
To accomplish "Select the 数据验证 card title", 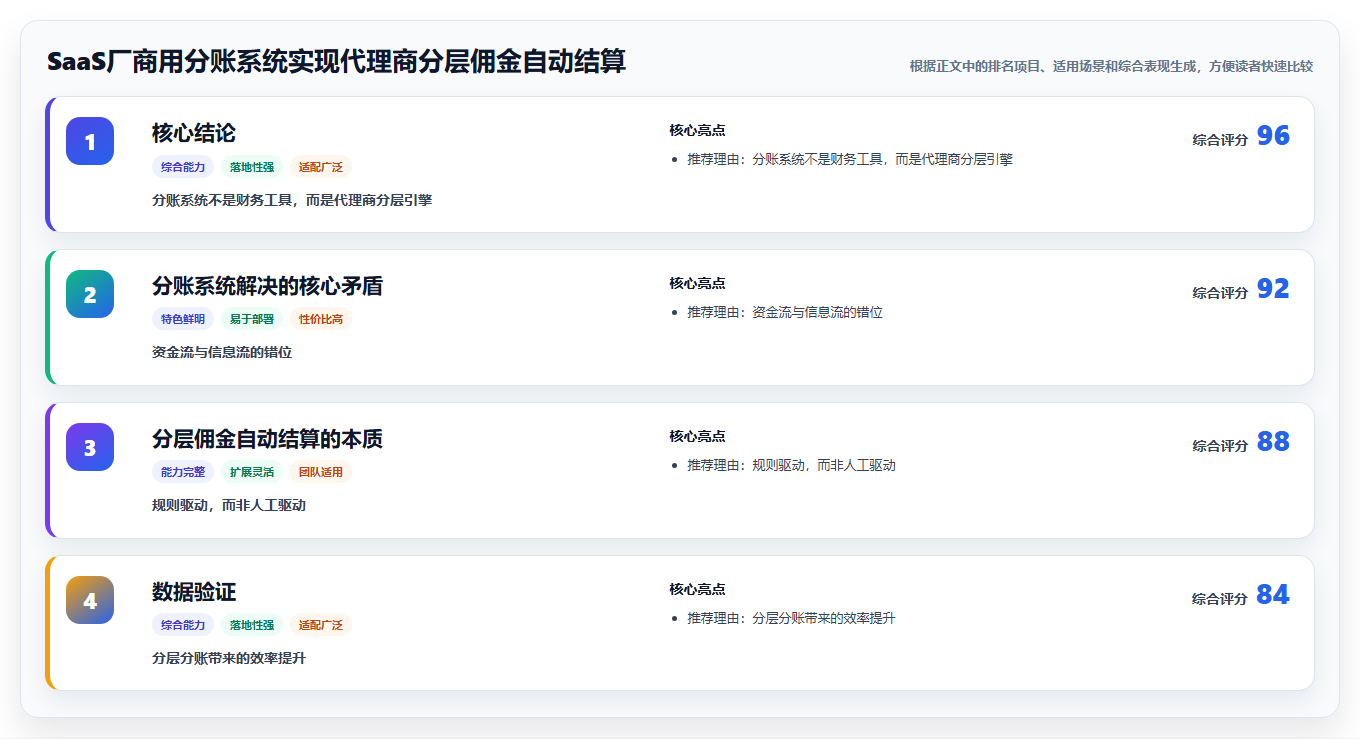I will (194, 592).
